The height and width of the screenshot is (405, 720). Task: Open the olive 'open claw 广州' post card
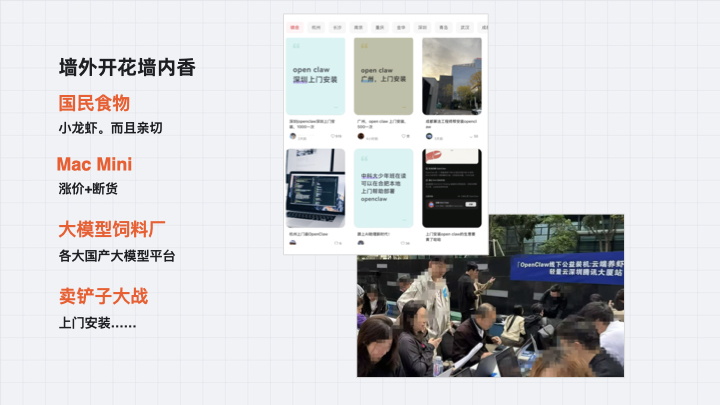[383, 76]
